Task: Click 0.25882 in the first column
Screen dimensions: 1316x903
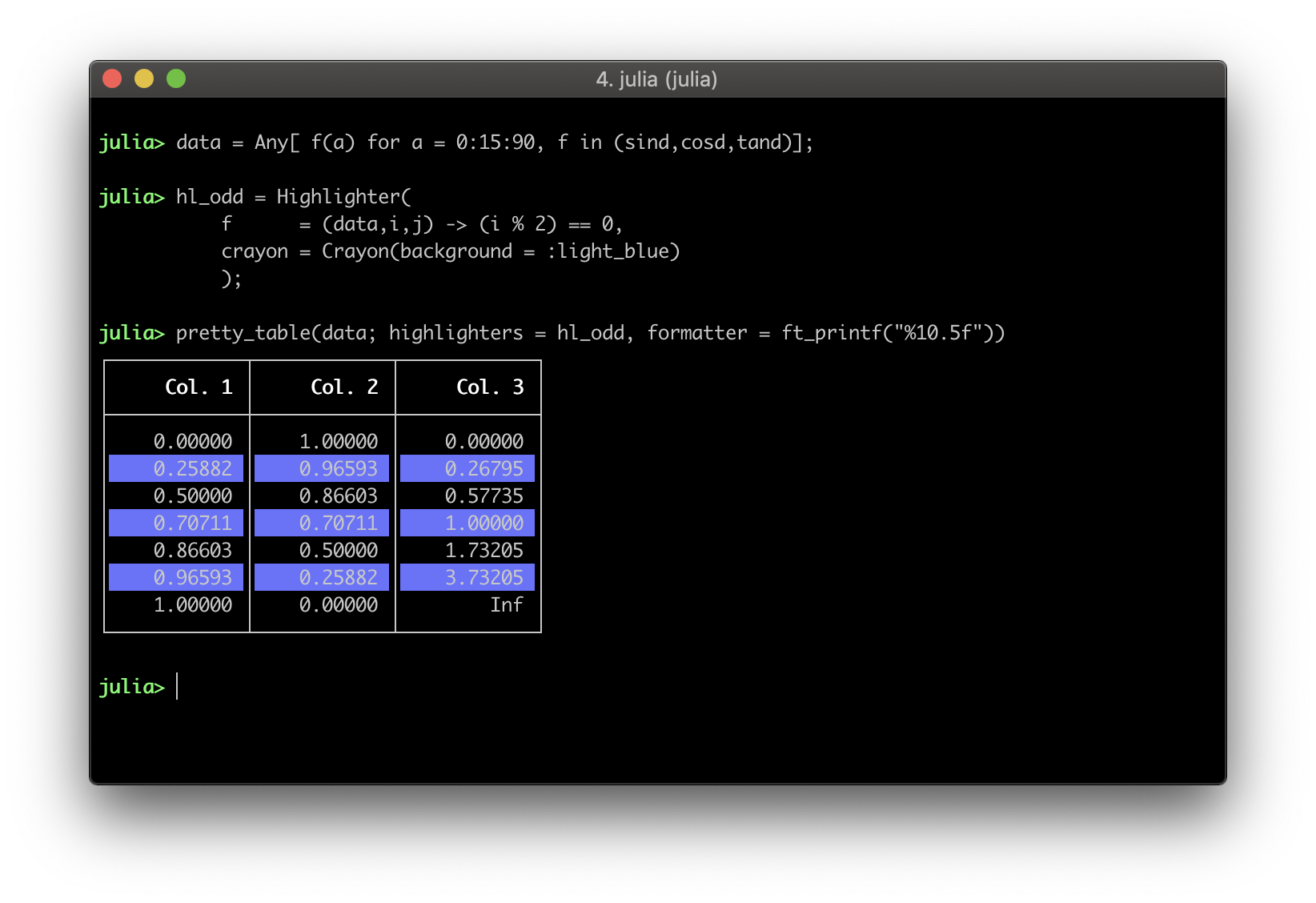Action: [x=192, y=469]
